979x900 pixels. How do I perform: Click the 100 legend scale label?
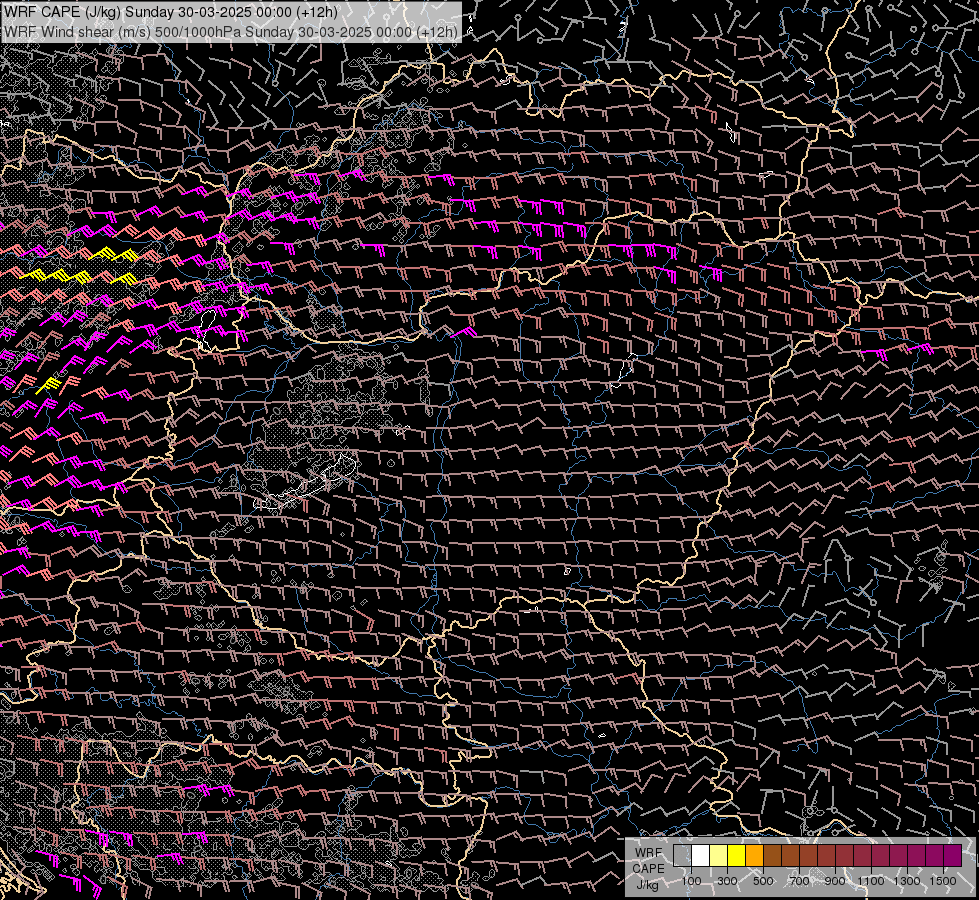coord(691,881)
